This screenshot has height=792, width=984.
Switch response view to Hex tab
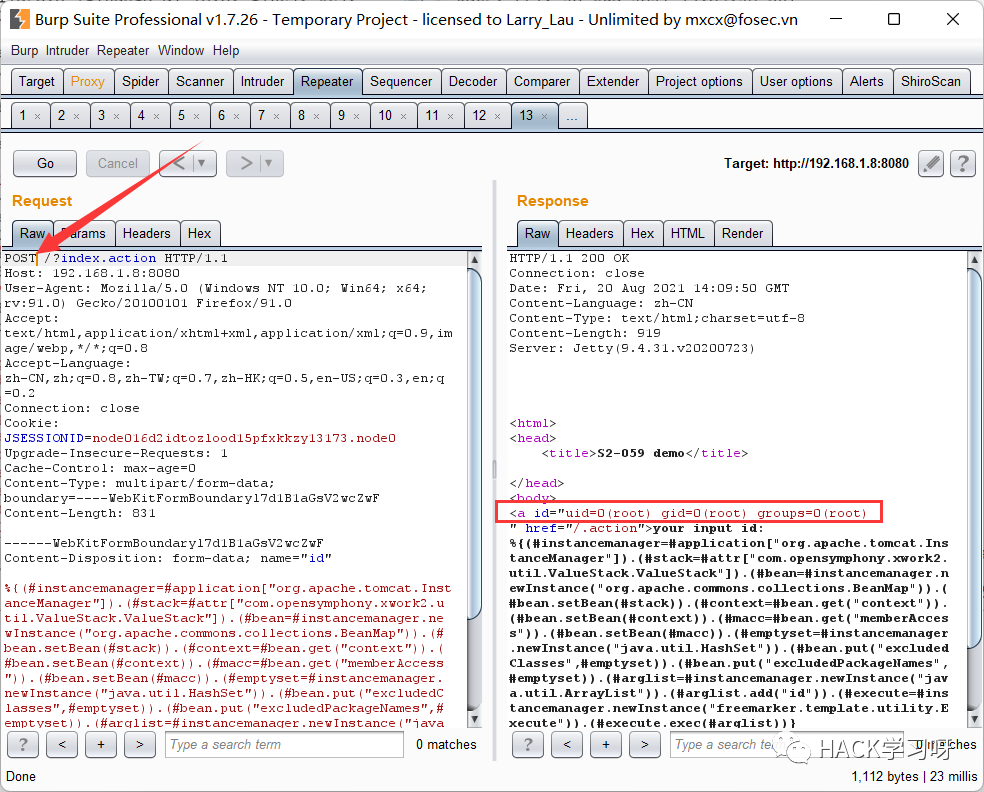coord(642,233)
